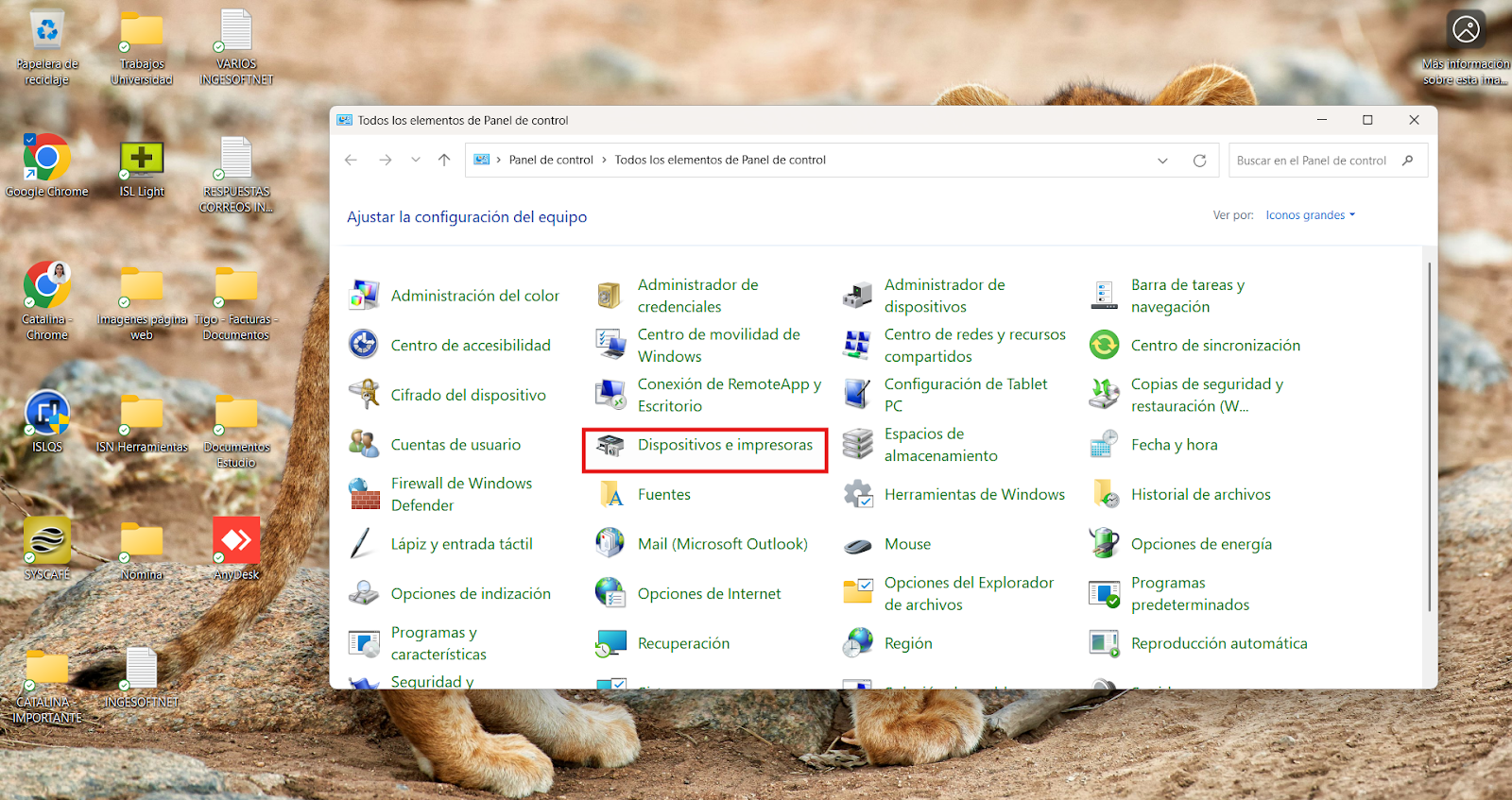This screenshot has height=800, width=1512.
Task: Open Opciones de Internet link
Action: [x=709, y=594]
